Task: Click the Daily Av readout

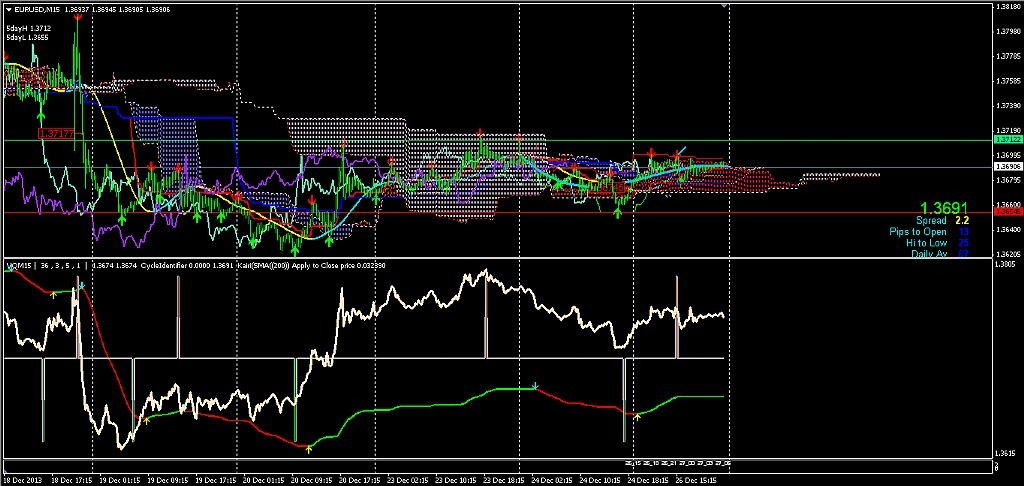Action: coord(940,253)
